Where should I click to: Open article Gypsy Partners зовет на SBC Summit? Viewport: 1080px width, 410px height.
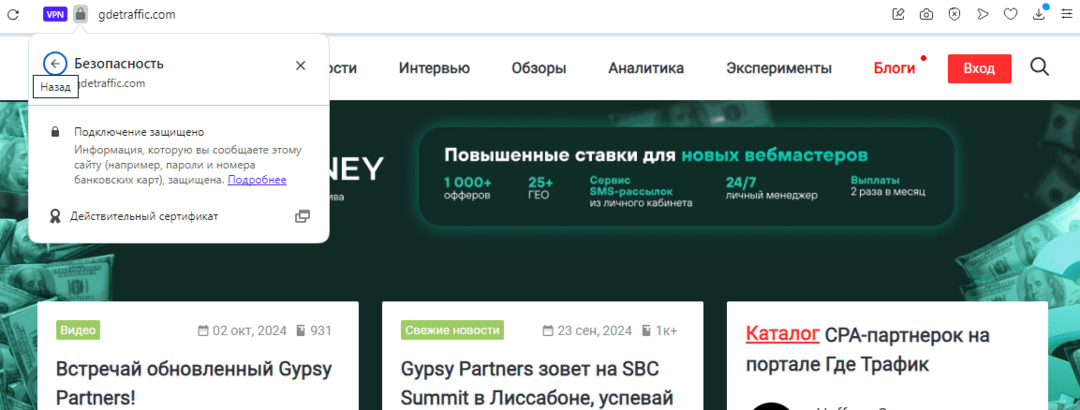tap(537, 383)
